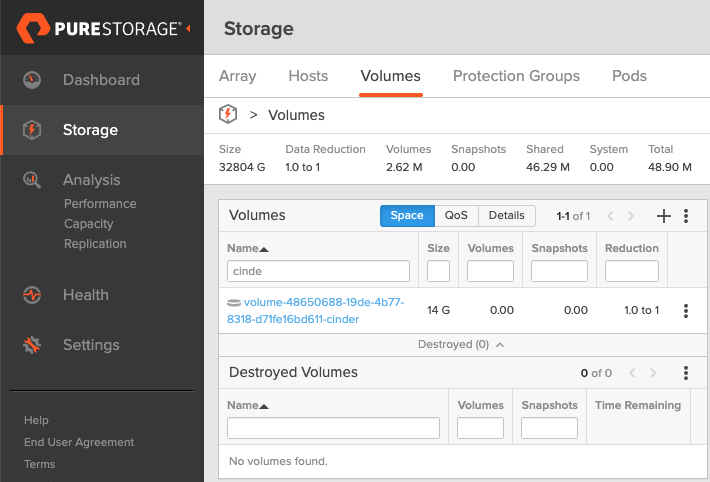Click the Analysis magnifier icon

pos(32,180)
